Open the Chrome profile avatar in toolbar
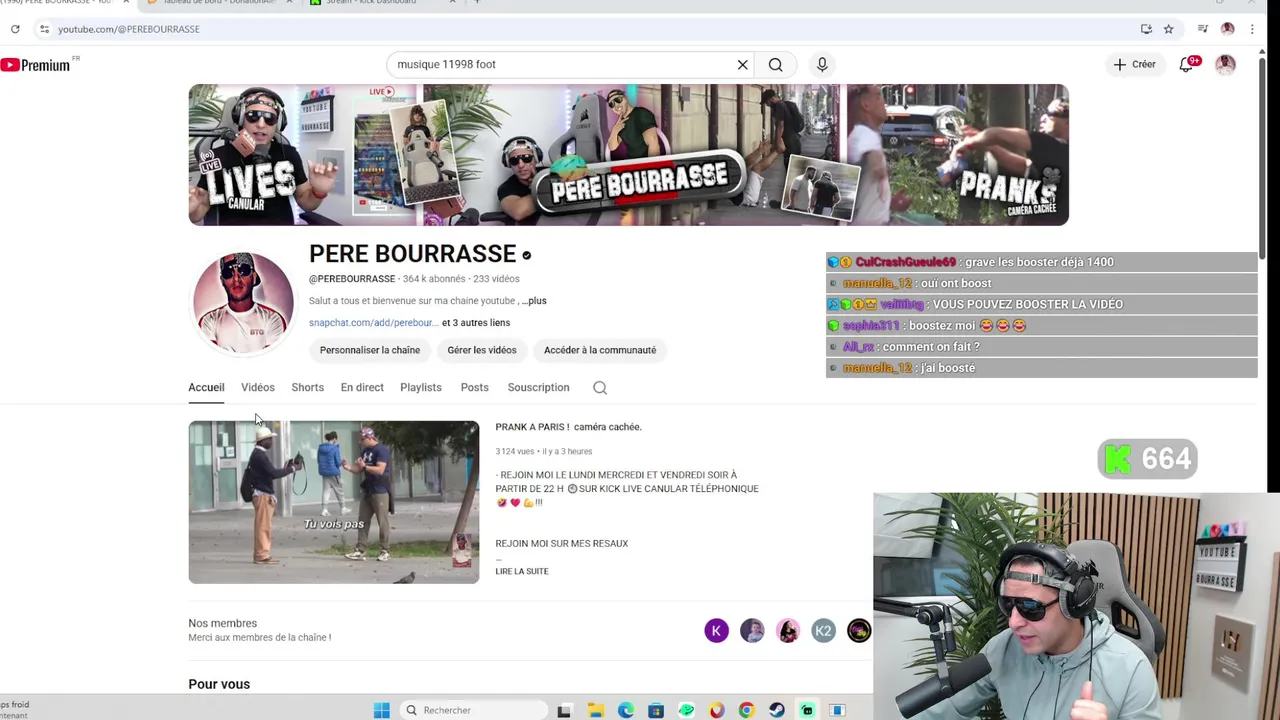 pyautogui.click(x=1228, y=29)
